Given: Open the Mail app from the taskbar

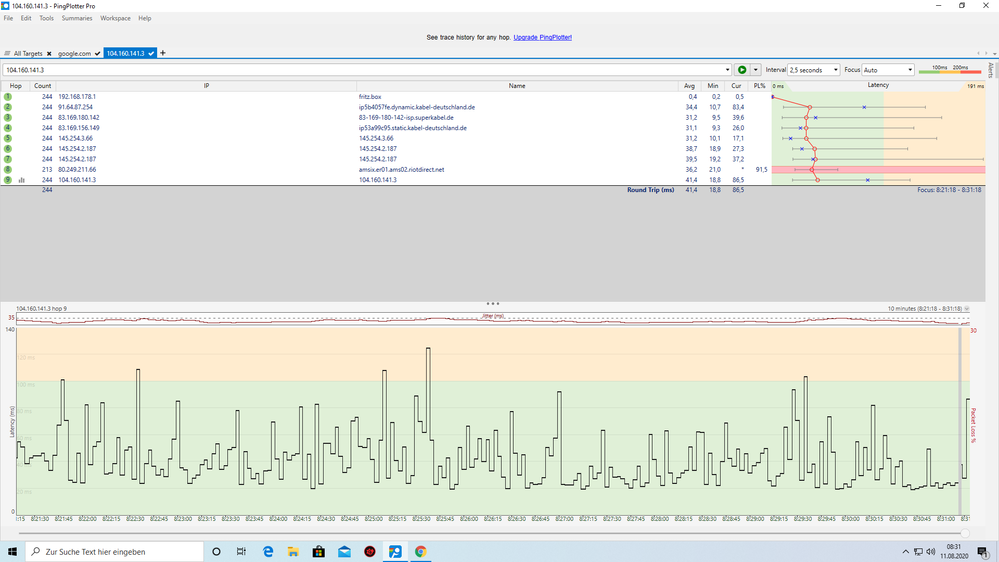Looking at the screenshot, I should pyautogui.click(x=344, y=552).
